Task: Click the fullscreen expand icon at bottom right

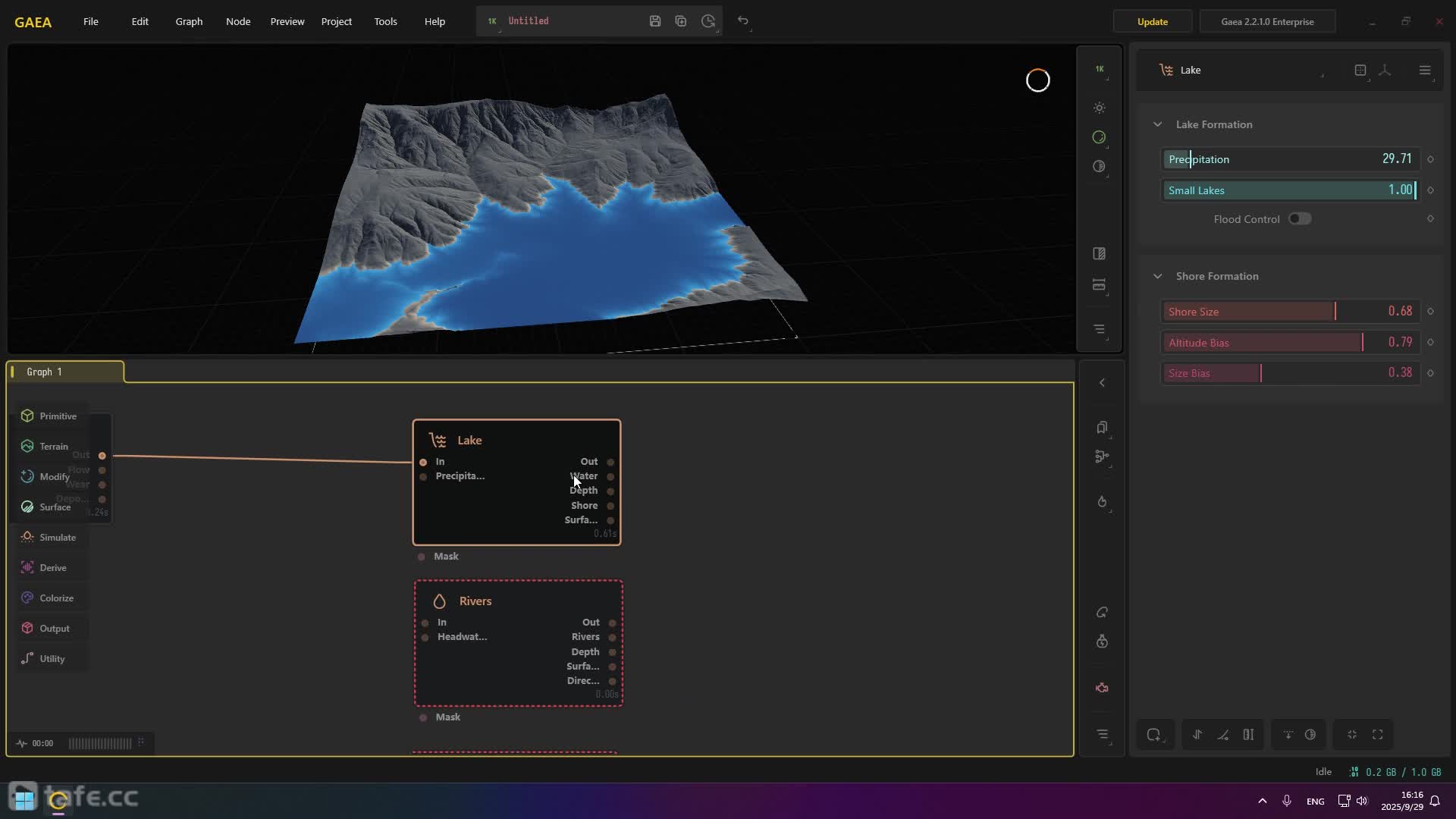Action: 1378,734
